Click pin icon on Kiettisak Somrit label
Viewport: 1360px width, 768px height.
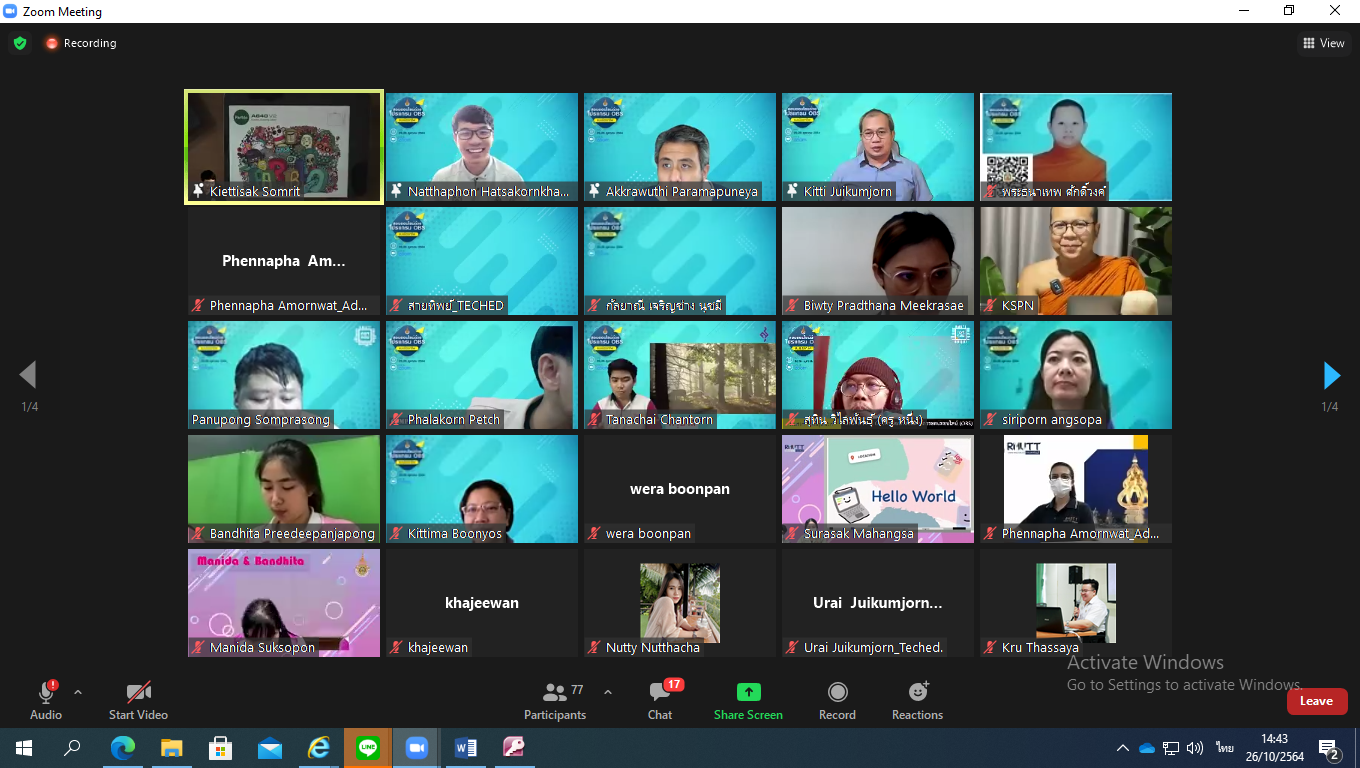click(199, 191)
